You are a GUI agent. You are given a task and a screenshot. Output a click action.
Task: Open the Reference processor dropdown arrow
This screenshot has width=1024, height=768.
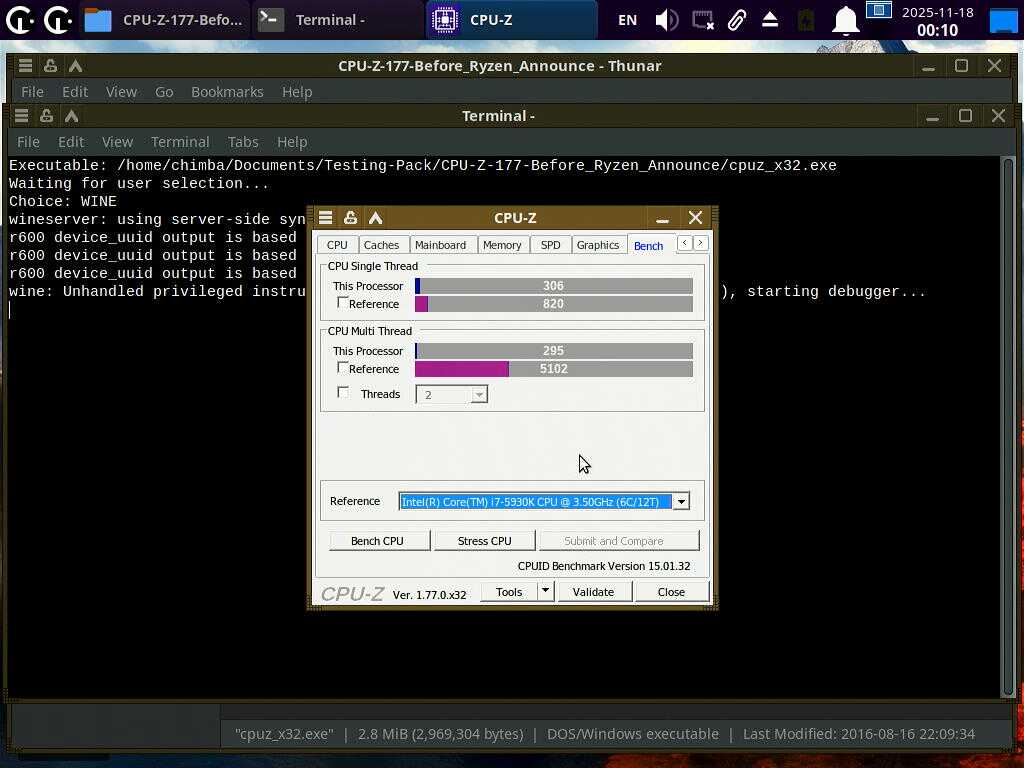(x=681, y=502)
